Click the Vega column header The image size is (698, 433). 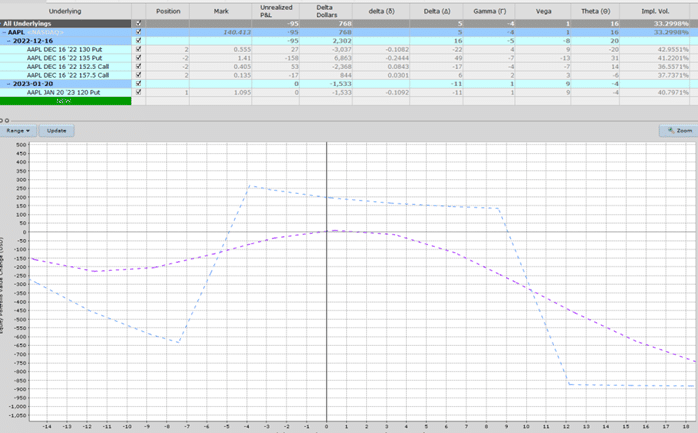click(543, 11)
